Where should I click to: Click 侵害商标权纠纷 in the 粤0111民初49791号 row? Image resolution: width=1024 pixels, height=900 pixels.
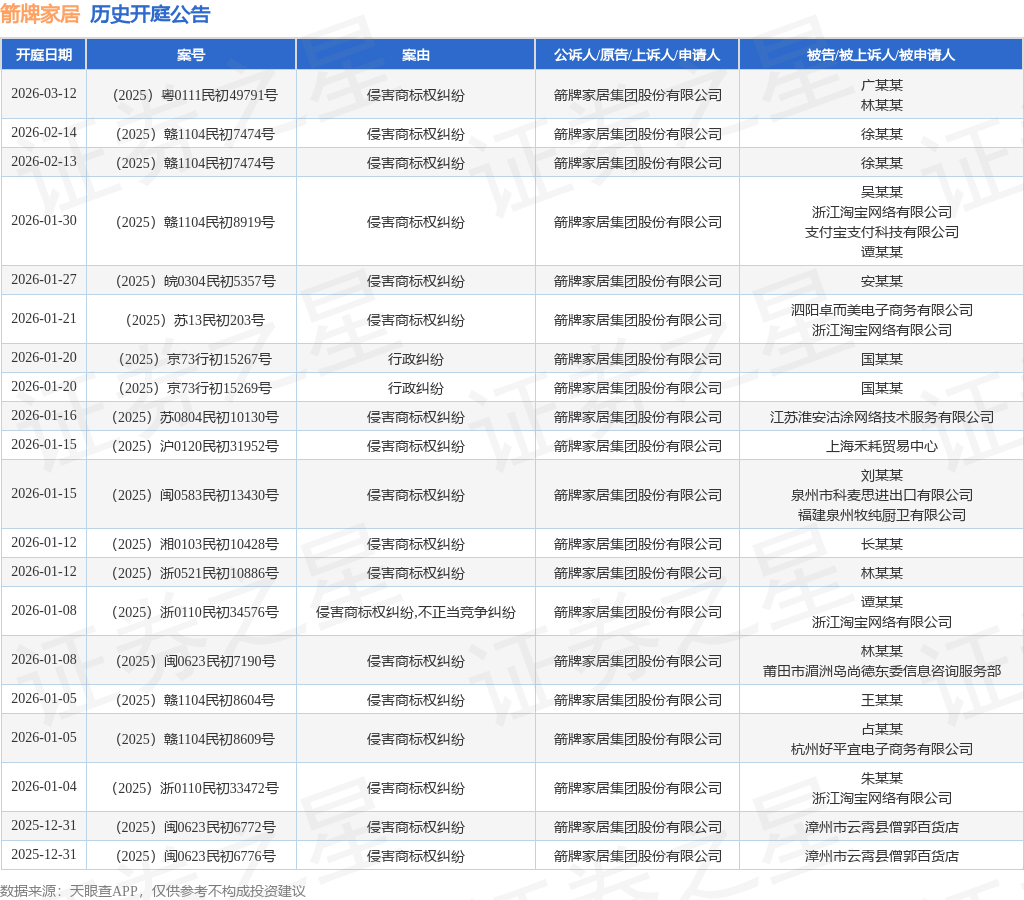click(415, 95)
